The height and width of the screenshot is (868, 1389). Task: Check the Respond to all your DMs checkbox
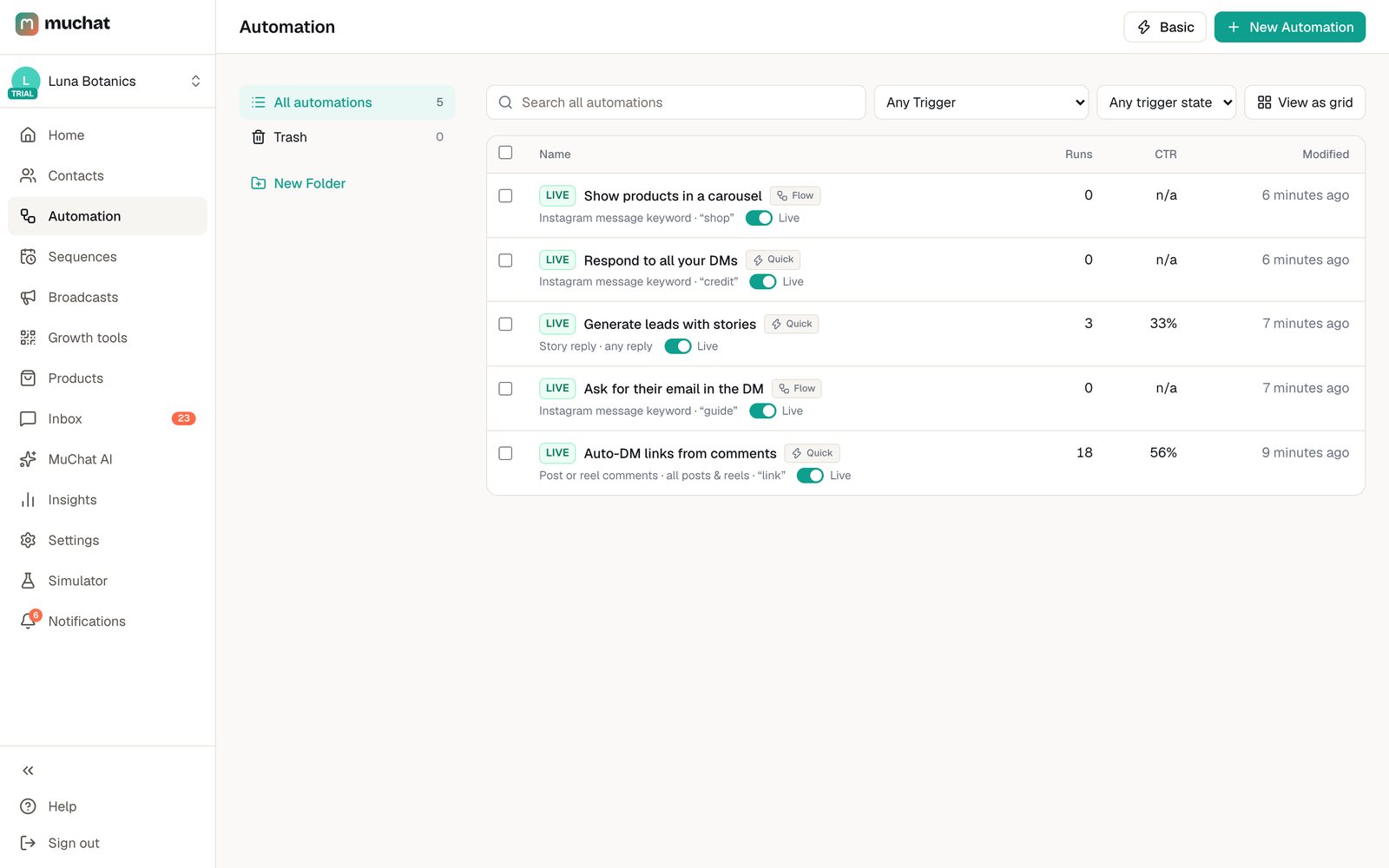click(505, 260)
